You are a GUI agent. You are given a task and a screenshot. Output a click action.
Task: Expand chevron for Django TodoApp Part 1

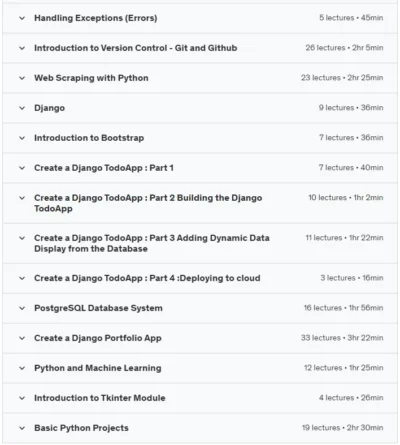click(22, 168)
